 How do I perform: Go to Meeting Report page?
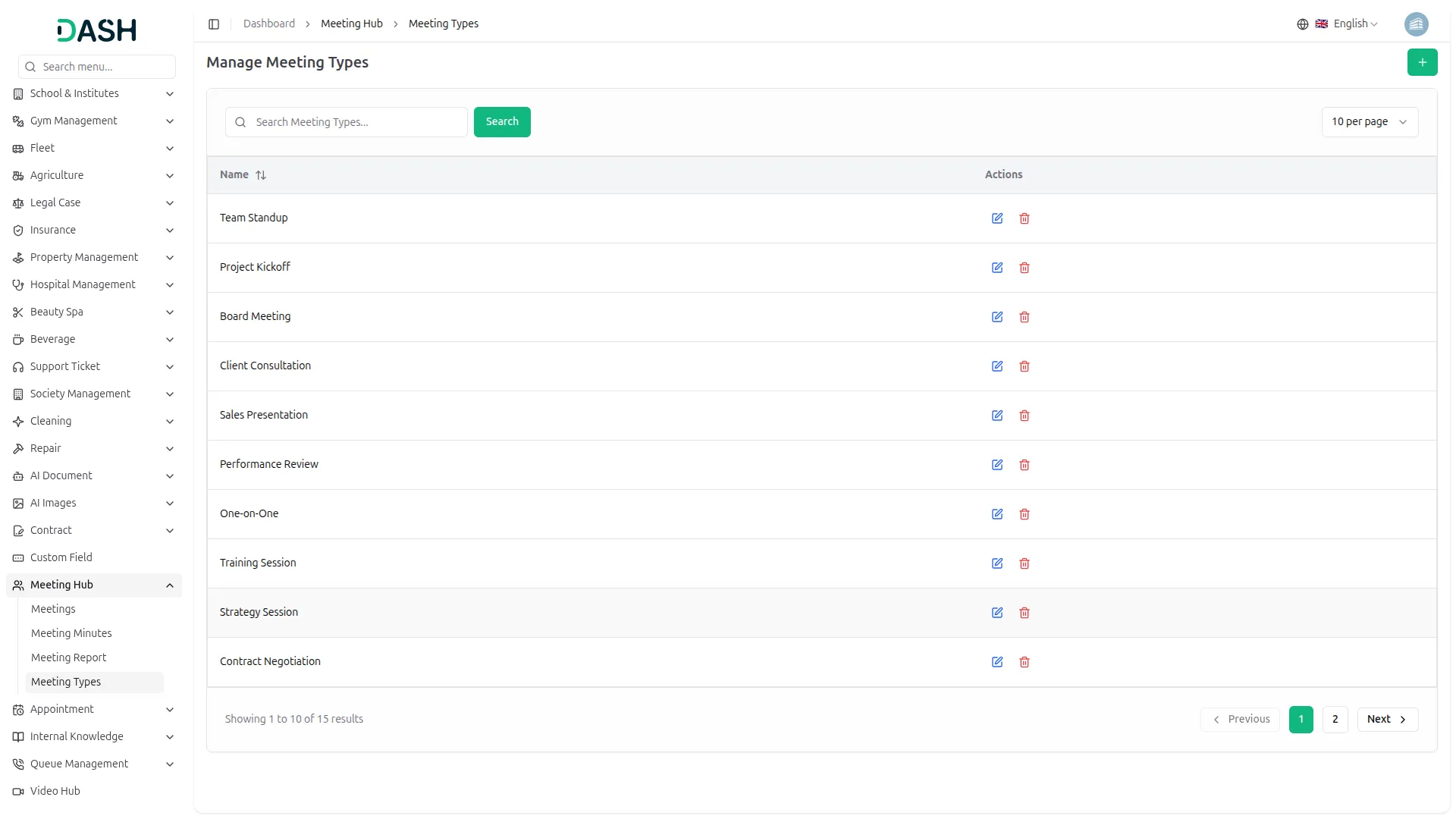[x=68, y=657]
